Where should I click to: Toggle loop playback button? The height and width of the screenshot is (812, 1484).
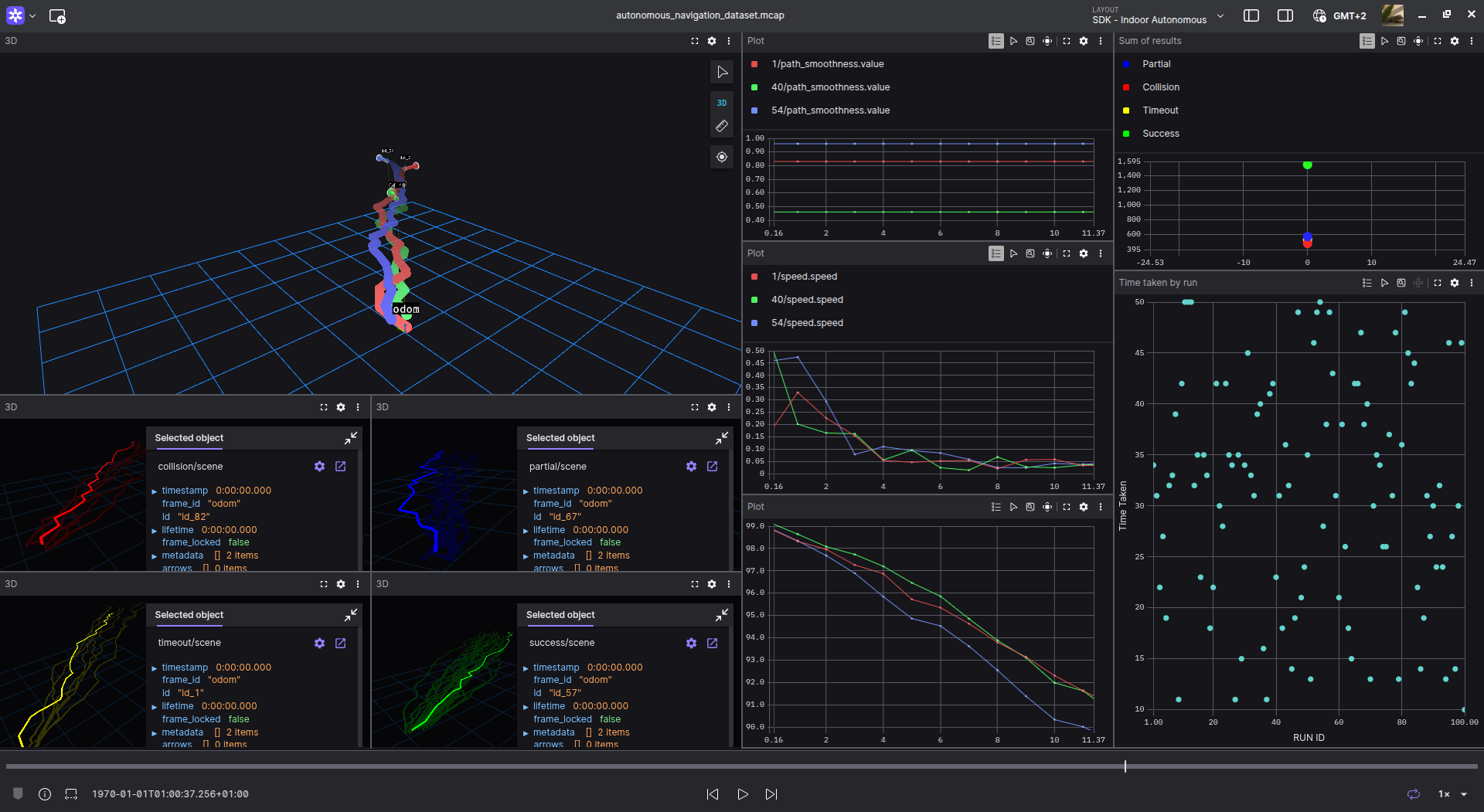pyautogui.click(x=1413, y=794)
